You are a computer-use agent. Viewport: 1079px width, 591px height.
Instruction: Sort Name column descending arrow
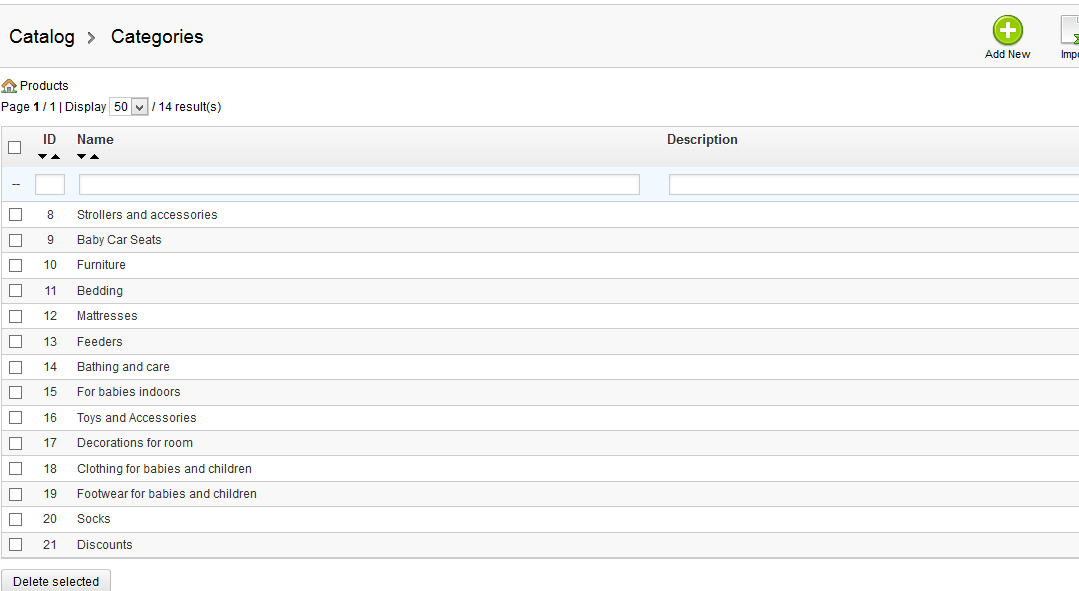(82, 157)
